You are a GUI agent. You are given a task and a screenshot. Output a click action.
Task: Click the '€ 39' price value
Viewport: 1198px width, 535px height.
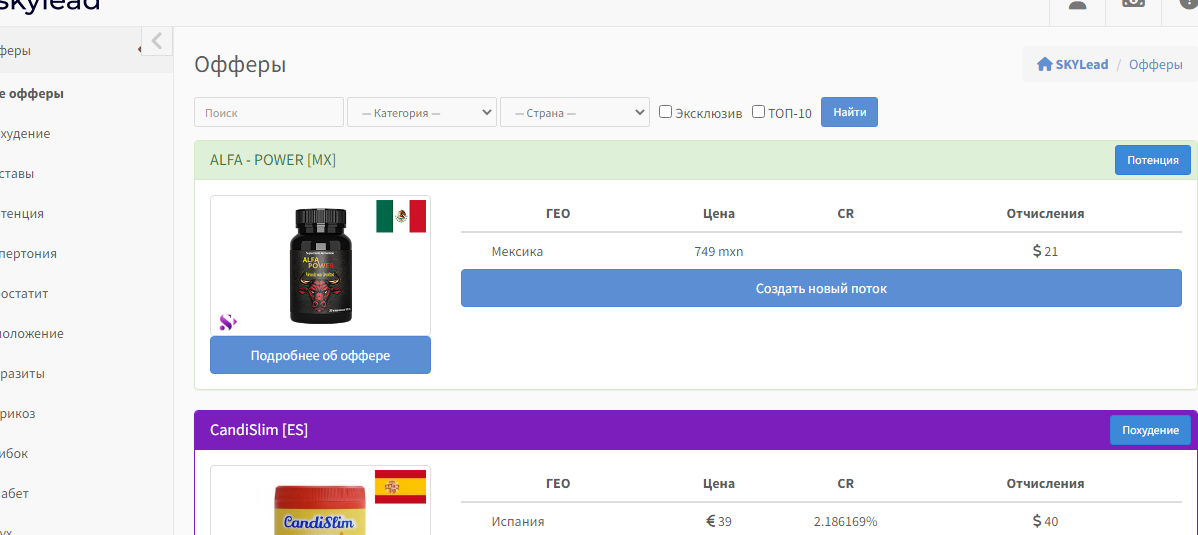[x=718, y=521]
